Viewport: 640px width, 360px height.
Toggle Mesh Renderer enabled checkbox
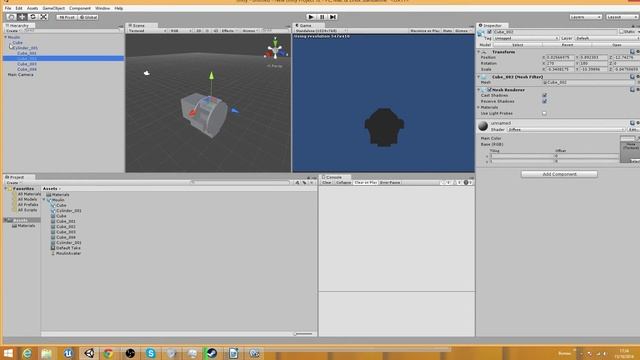(489, 90)
